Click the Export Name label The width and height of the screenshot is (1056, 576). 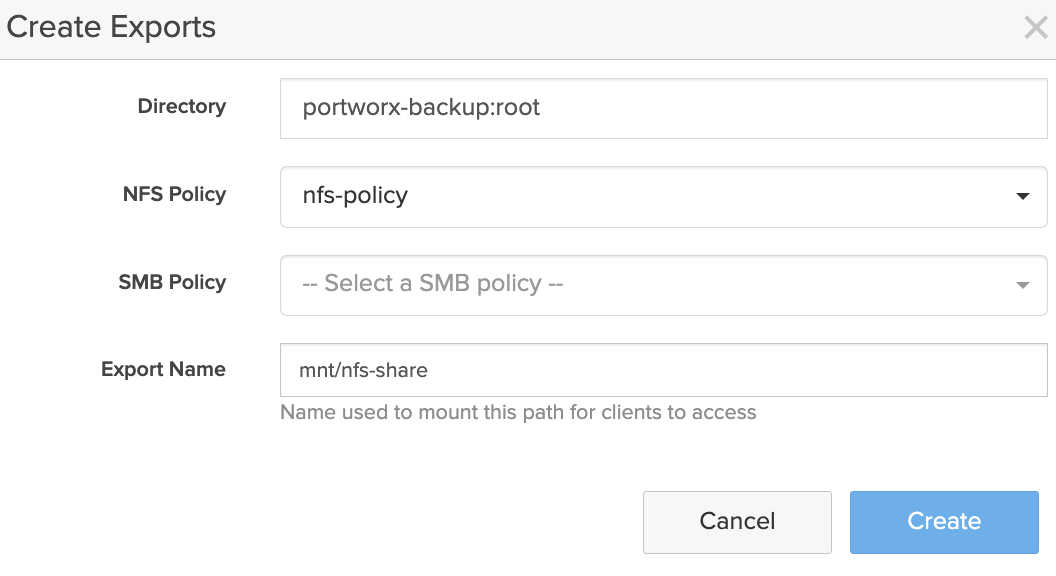(x=163, y=369)
